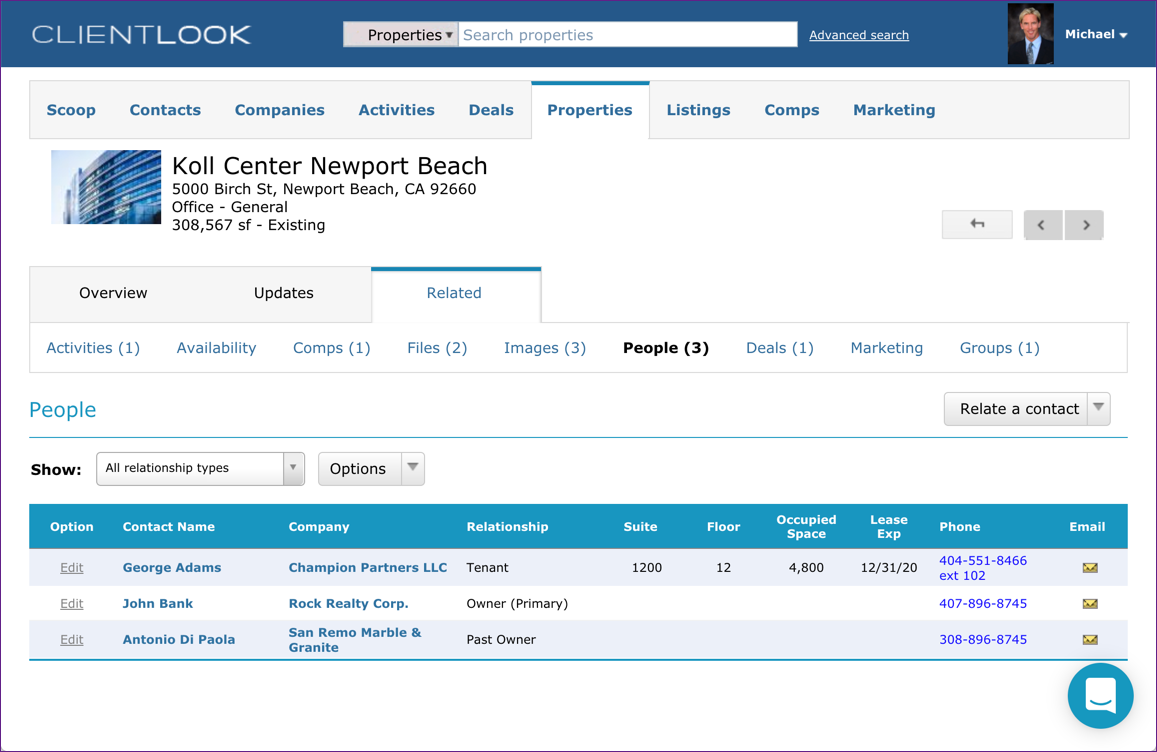Viewport: 1157px width, 752px height.
Task: Expand the Michael user menu
Action: (x=1096, y=34)
